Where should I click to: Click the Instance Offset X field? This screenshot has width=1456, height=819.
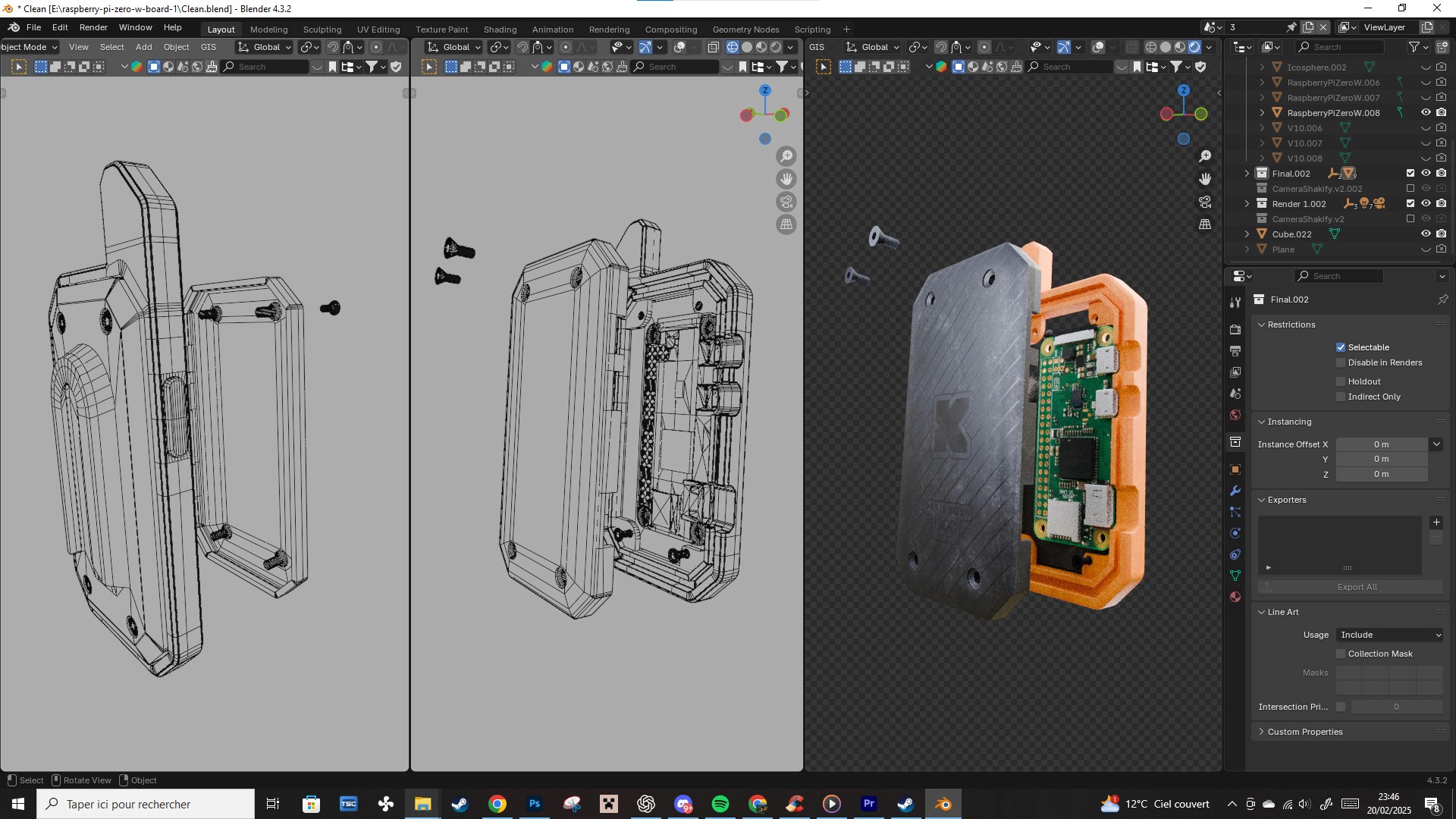[1382, 444]
